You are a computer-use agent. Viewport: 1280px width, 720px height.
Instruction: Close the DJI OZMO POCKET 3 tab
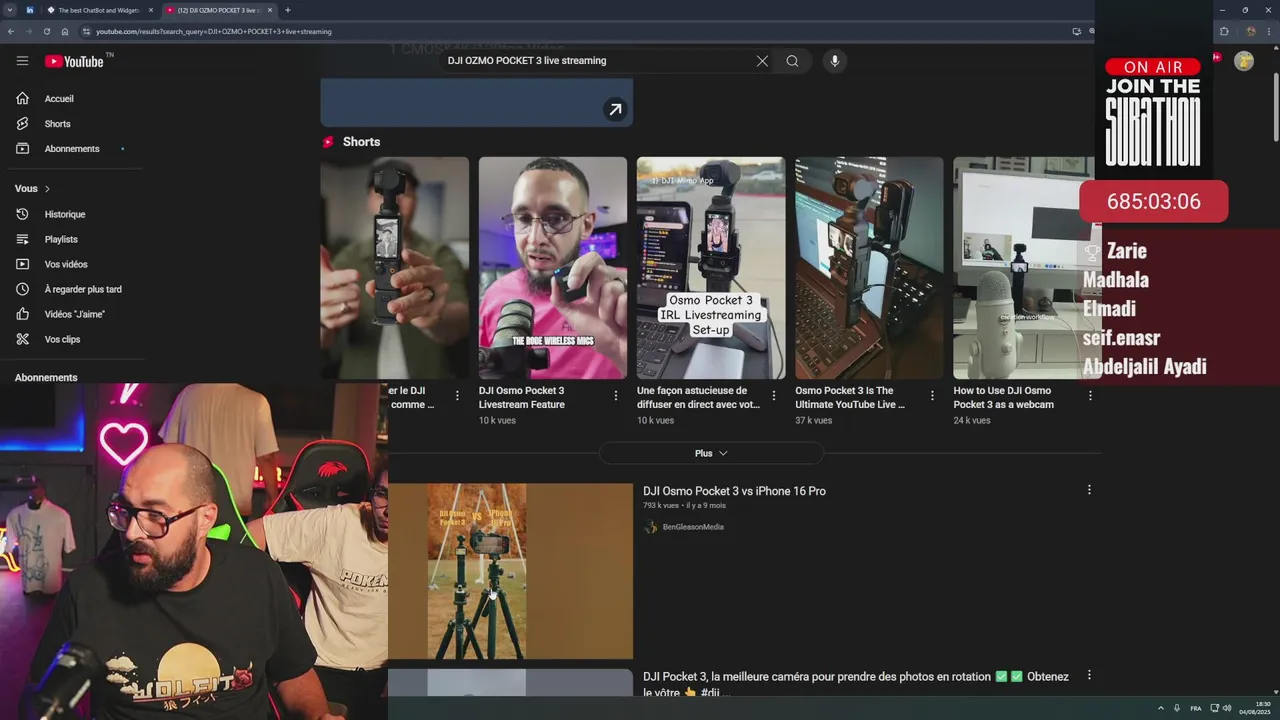[x=270, y=10]
